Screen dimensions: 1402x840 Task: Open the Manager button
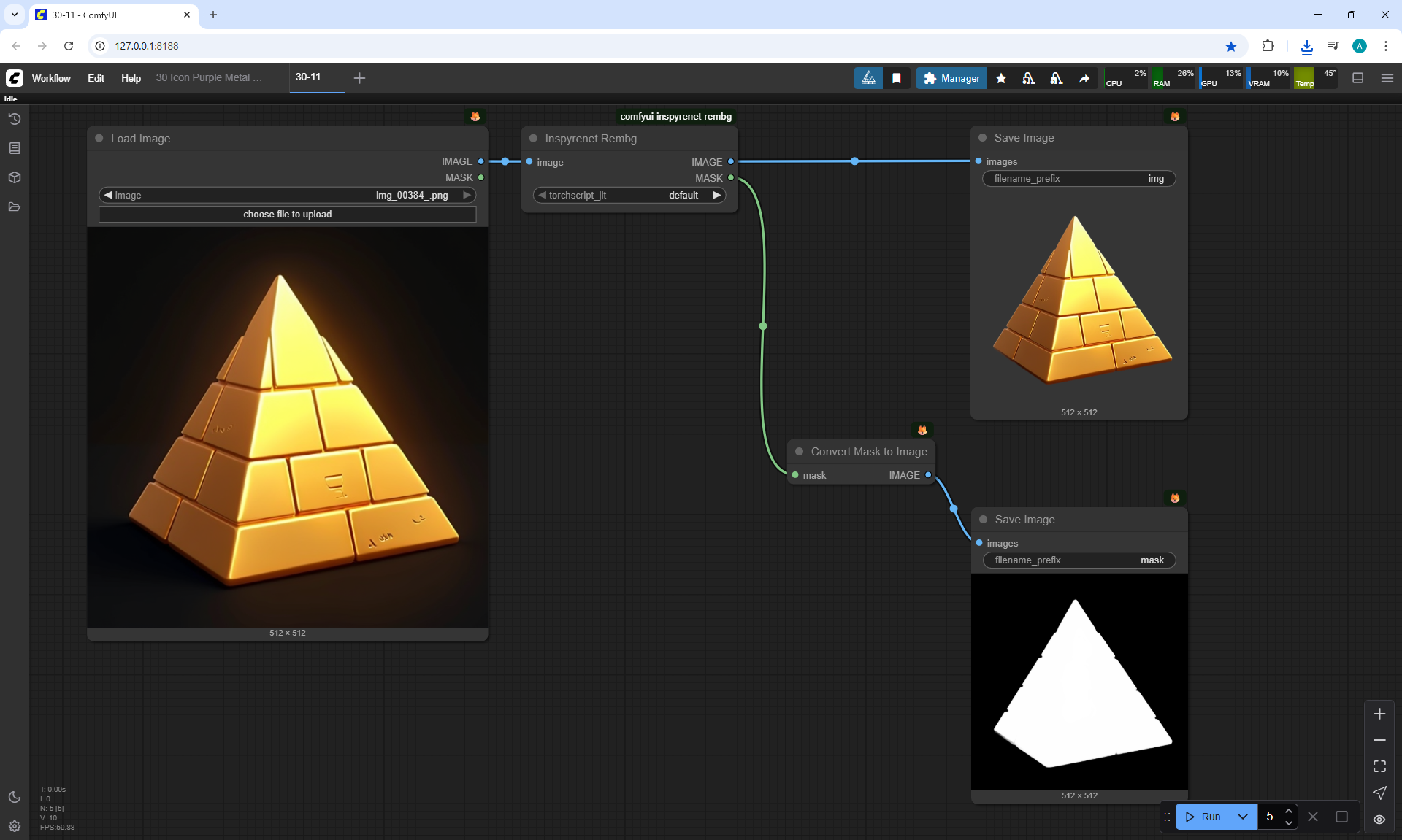[951, 78]
